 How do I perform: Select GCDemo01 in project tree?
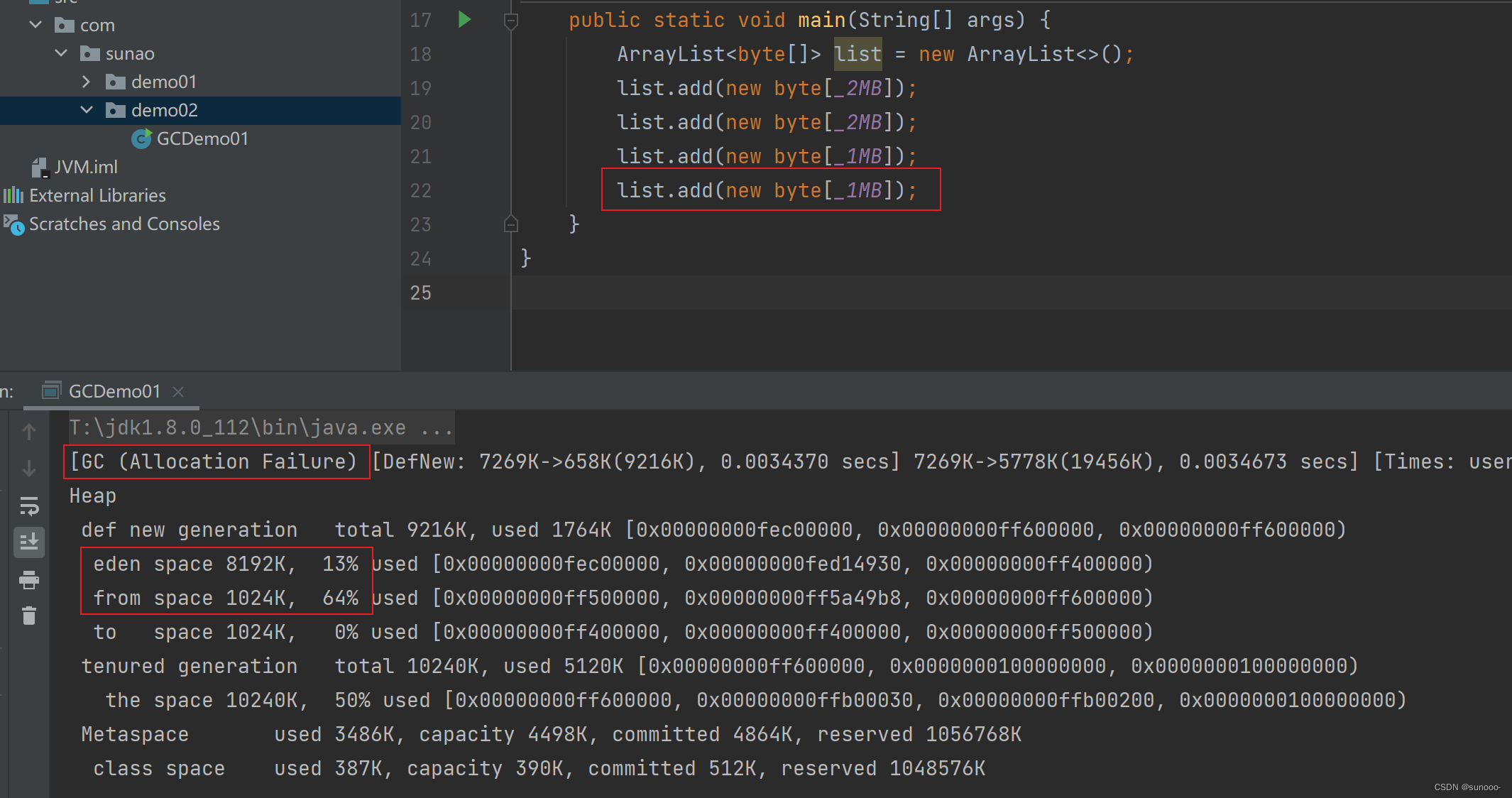pos(202,138)
